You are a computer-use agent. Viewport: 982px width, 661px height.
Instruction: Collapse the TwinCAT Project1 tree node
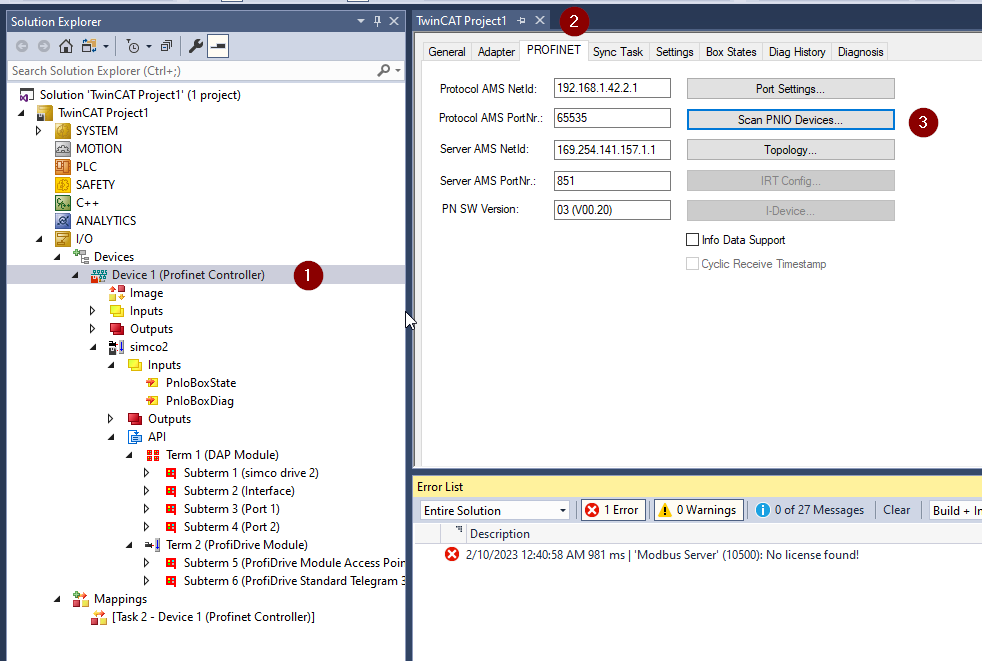coord(22,113)
